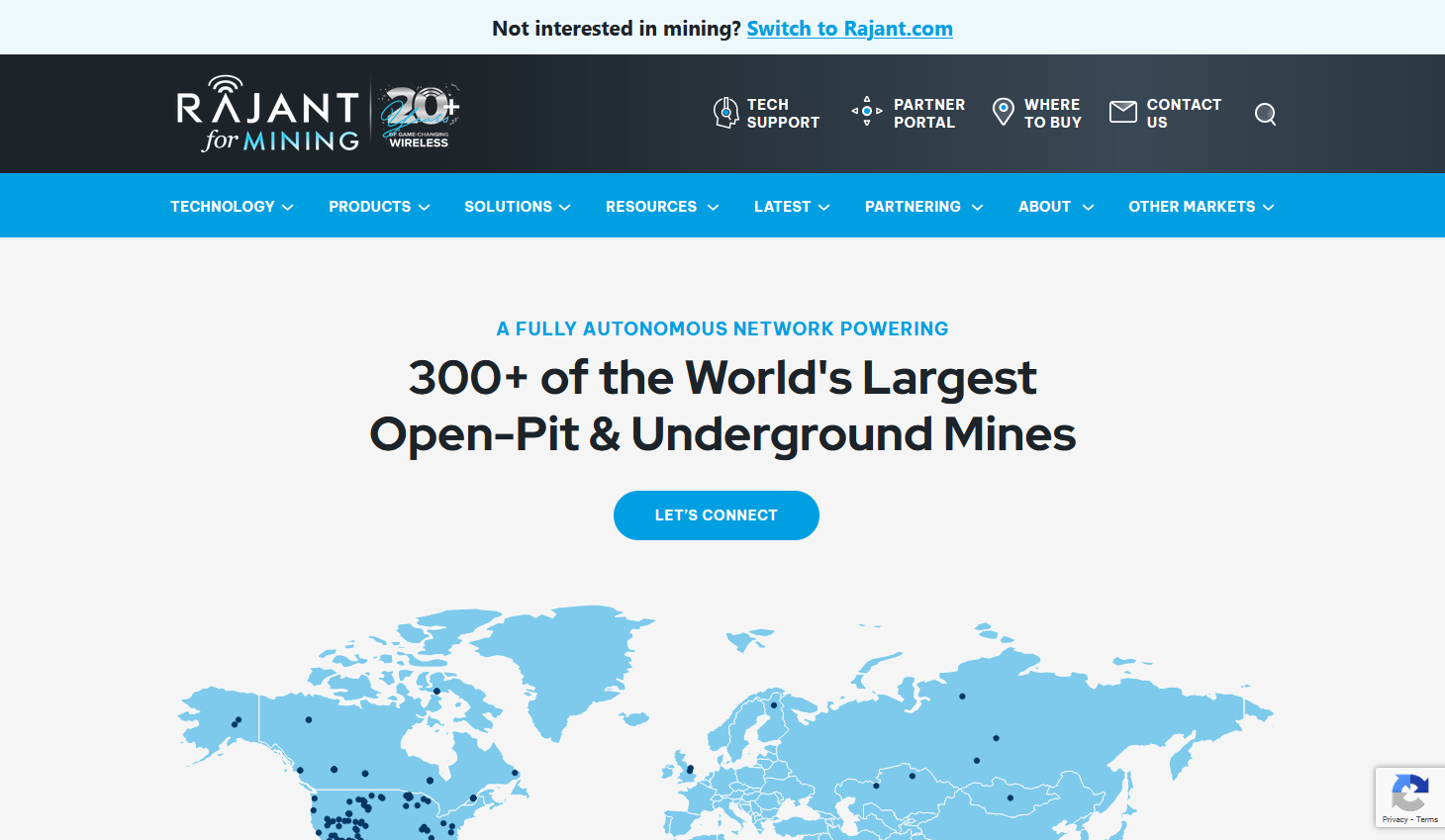This screenshot has width=1445, height=840.
Task: Click the reCAPTCHA badge logo
Action: point(1409,793)
